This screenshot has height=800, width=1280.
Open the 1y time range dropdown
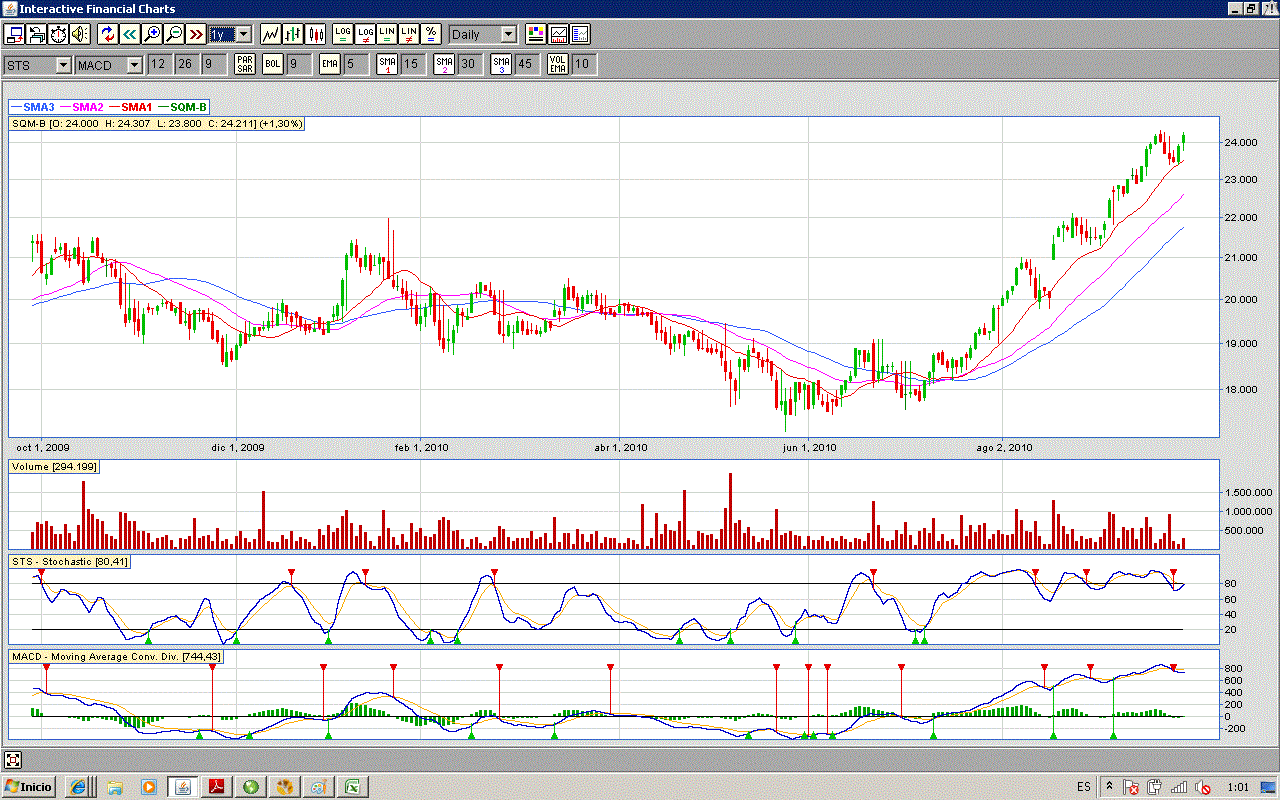[x=243, y=34]
